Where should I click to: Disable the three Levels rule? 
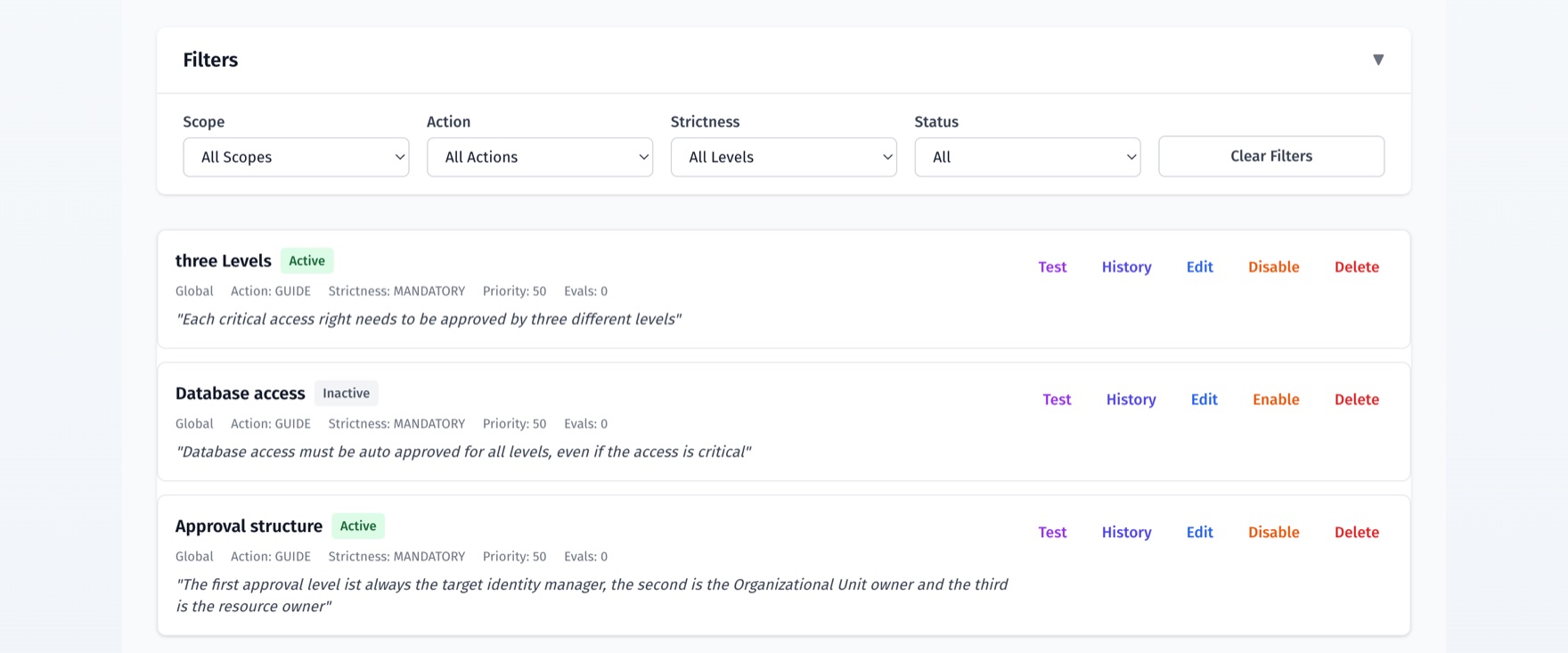[1274, 266]
